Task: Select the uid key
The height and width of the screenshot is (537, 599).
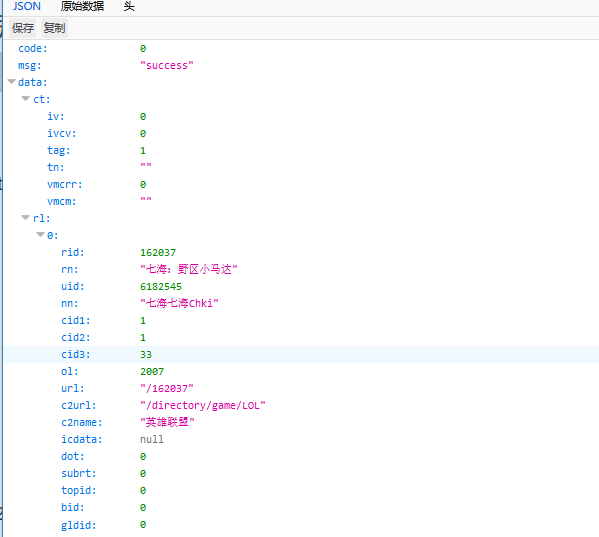Action: [73, 286]
